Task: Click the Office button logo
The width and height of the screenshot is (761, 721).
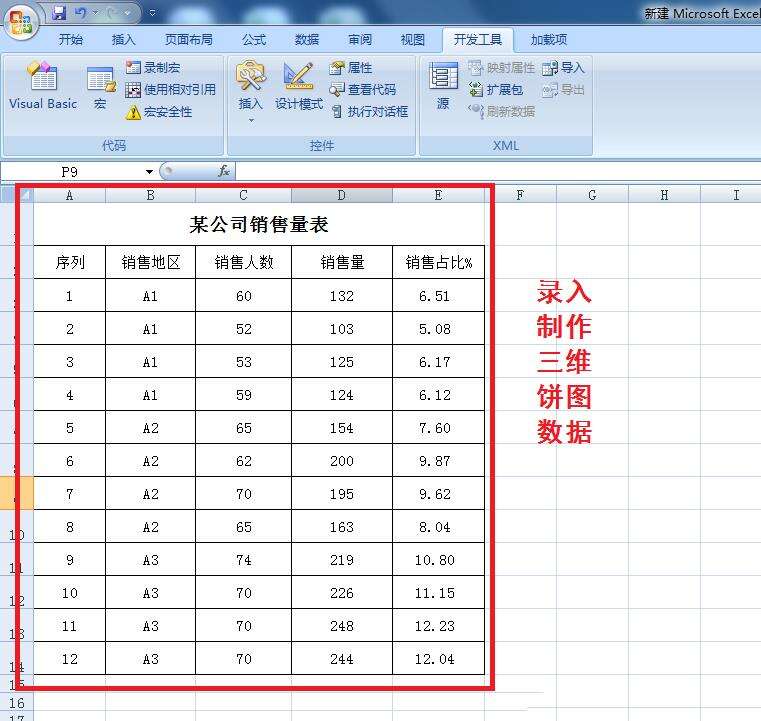Action: [20, 21]
